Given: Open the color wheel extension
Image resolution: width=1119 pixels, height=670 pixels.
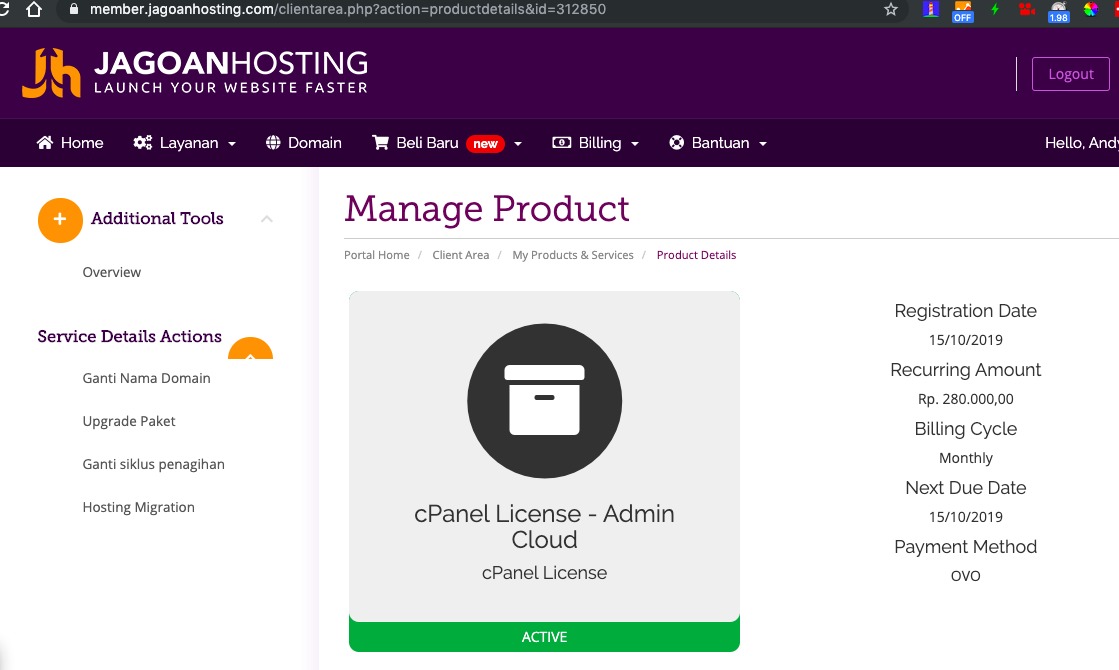Looking at the screenshot, I should click(x=1090, y=9).
